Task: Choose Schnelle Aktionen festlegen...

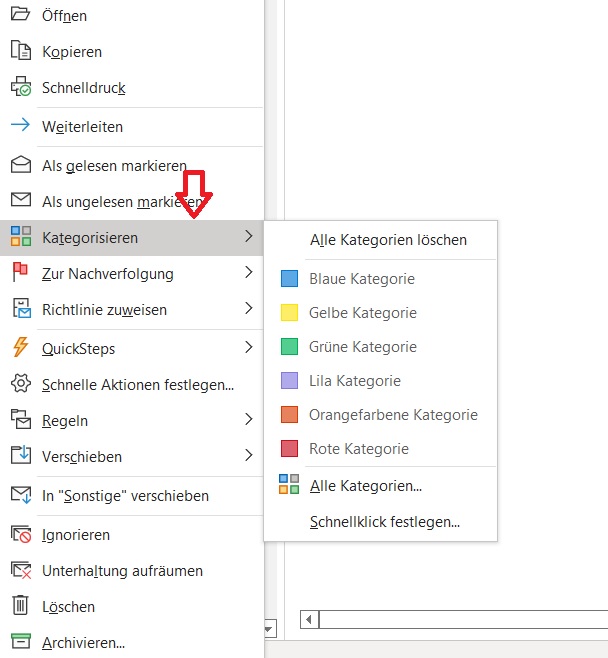Action: (132, 384)
